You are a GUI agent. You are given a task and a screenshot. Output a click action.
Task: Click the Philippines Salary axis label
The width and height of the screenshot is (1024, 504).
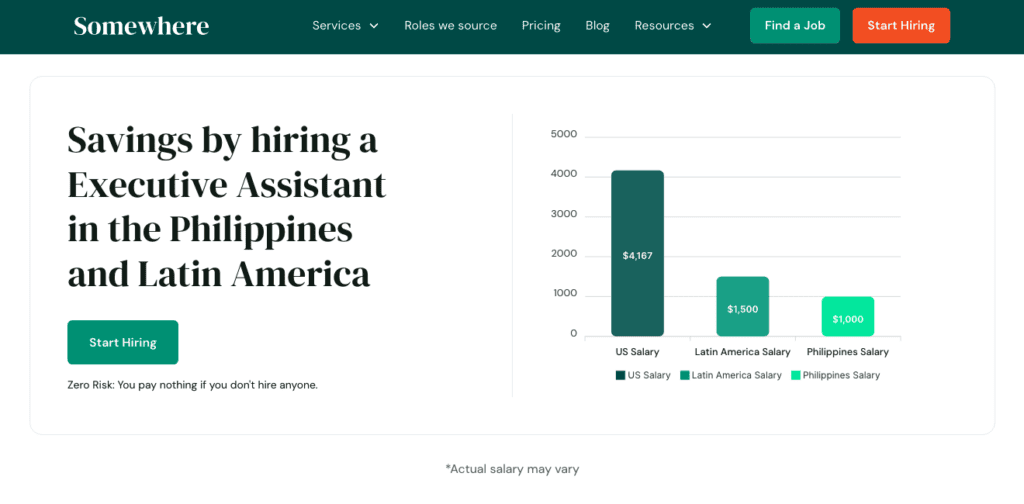pyautogui.click(x=847, y=352)
